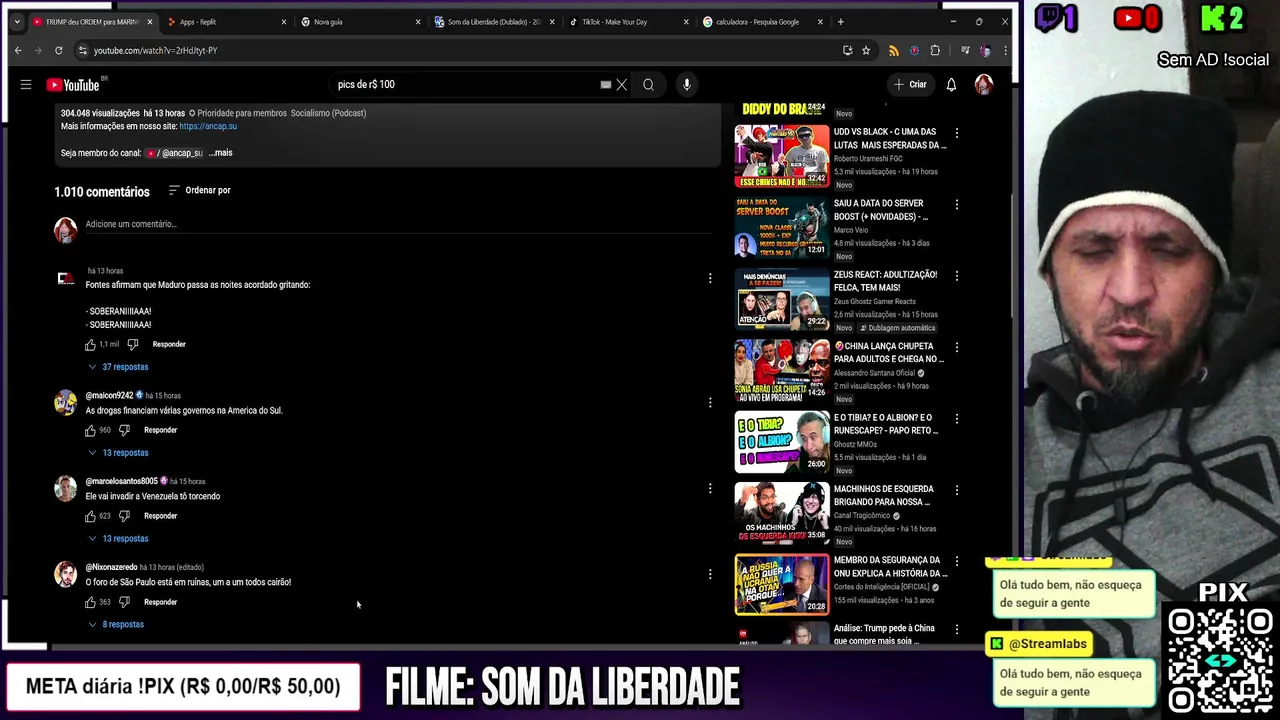Expand 37 respostas replies
Screen dimensions: 1280x720
(117, 367)
